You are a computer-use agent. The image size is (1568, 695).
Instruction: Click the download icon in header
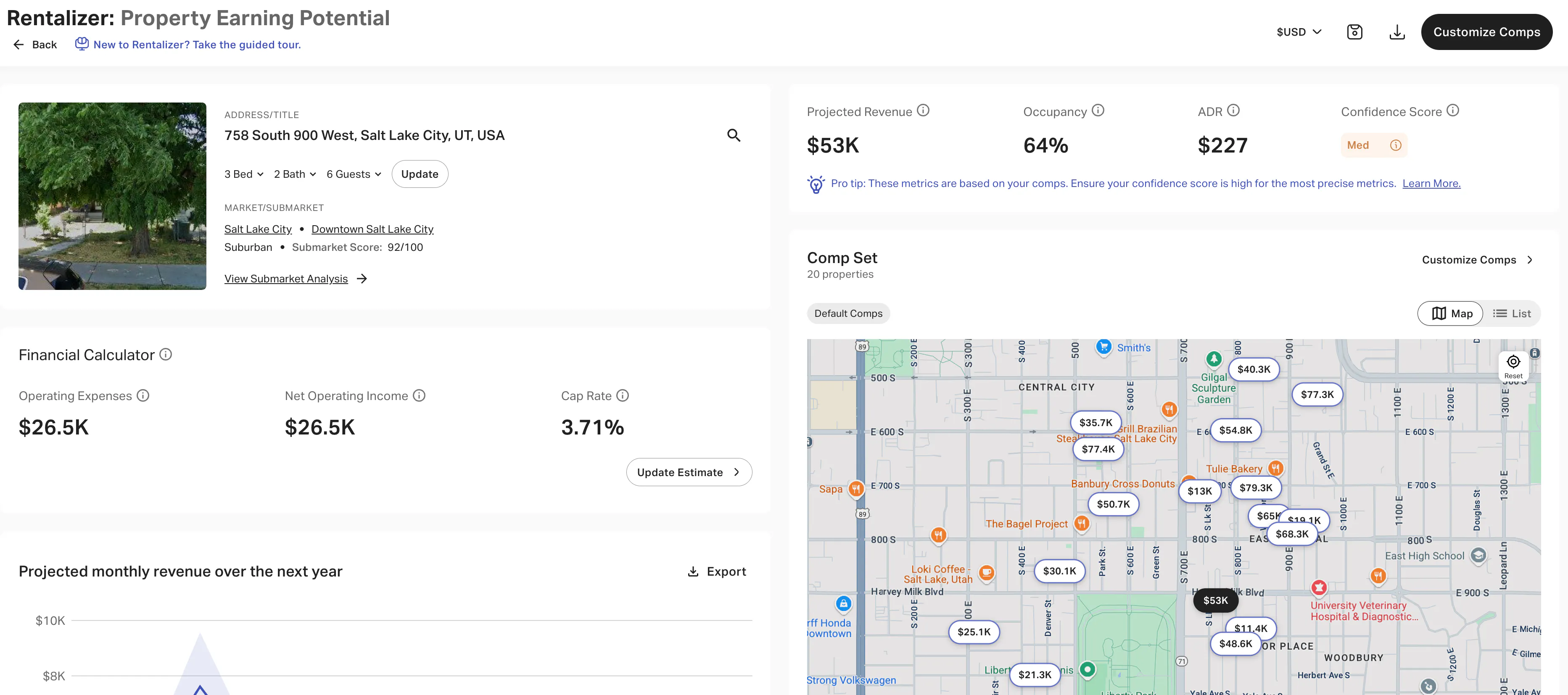pos(1397,32)
